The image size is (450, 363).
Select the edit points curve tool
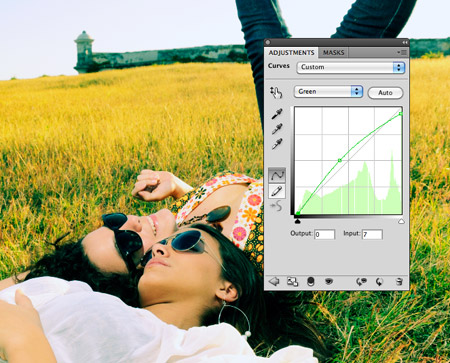[277, 175]
